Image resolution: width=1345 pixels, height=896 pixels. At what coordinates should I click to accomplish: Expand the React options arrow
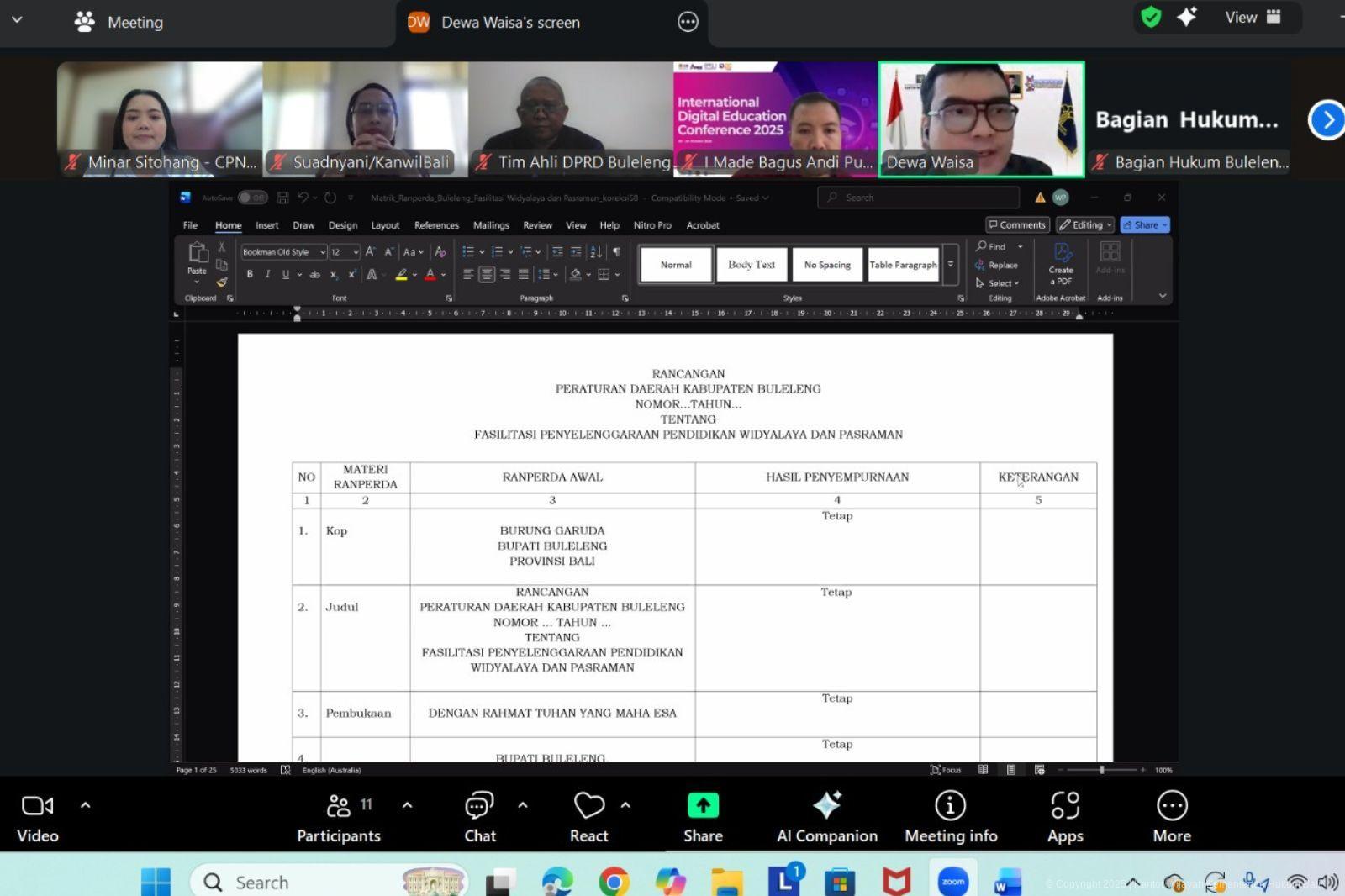625,805
